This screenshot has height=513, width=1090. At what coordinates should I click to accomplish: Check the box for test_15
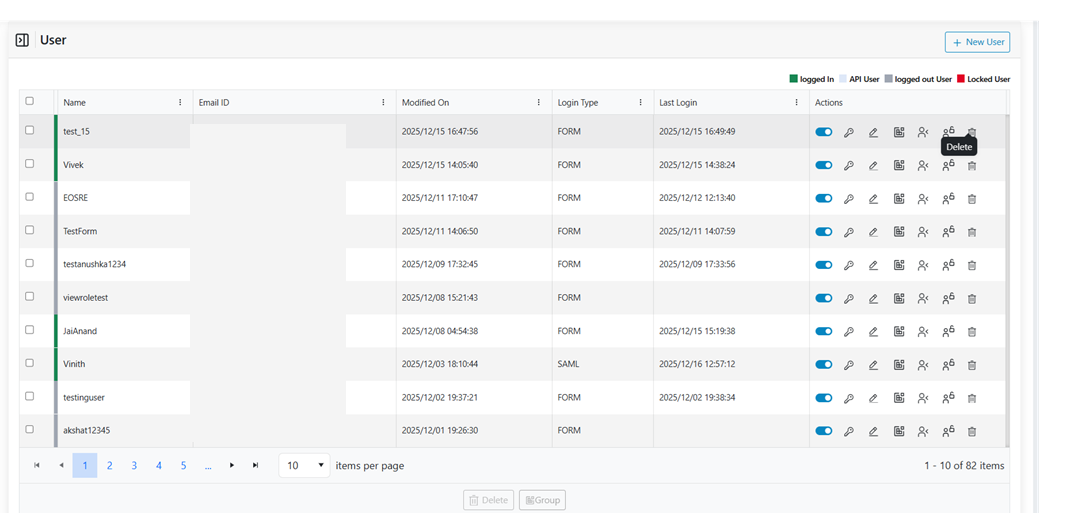click(x=29, y=130)
